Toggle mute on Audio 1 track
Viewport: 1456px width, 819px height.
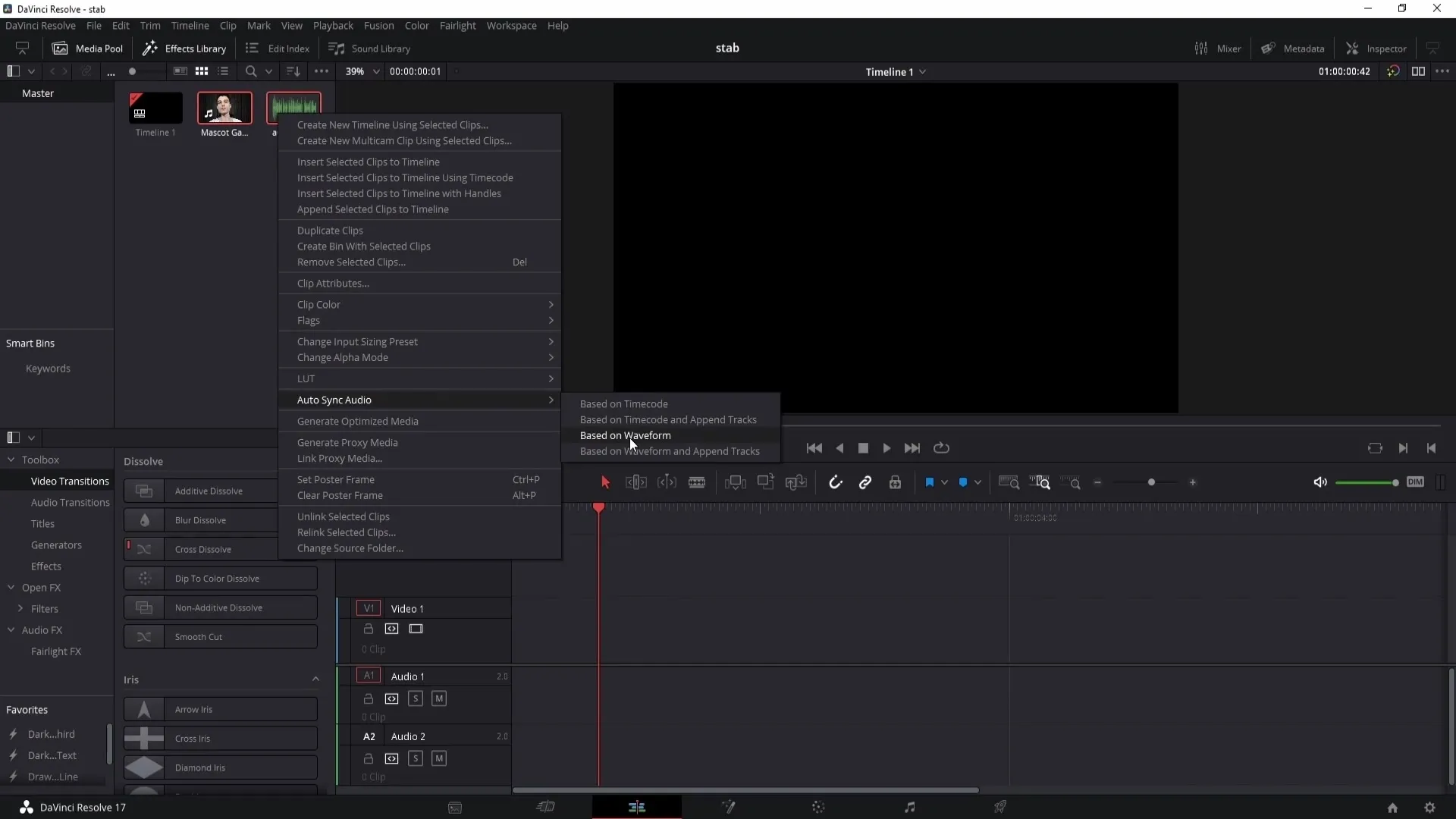pyautogui.click(x=438, y=698)
